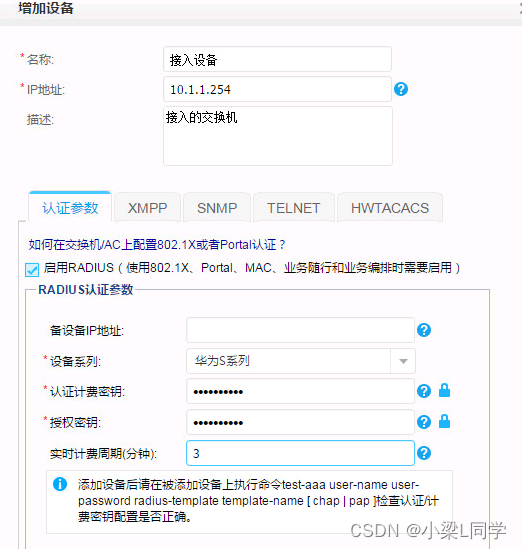Click the 名称 input field
Screen dimensions: 522x549
pyautogui.click(x=277, y=60)
